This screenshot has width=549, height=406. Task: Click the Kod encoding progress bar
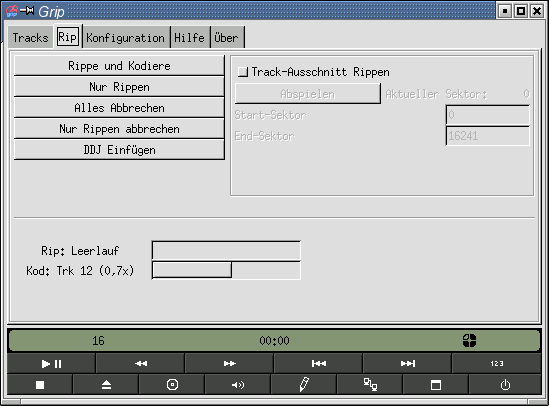[x=226, y=270]
